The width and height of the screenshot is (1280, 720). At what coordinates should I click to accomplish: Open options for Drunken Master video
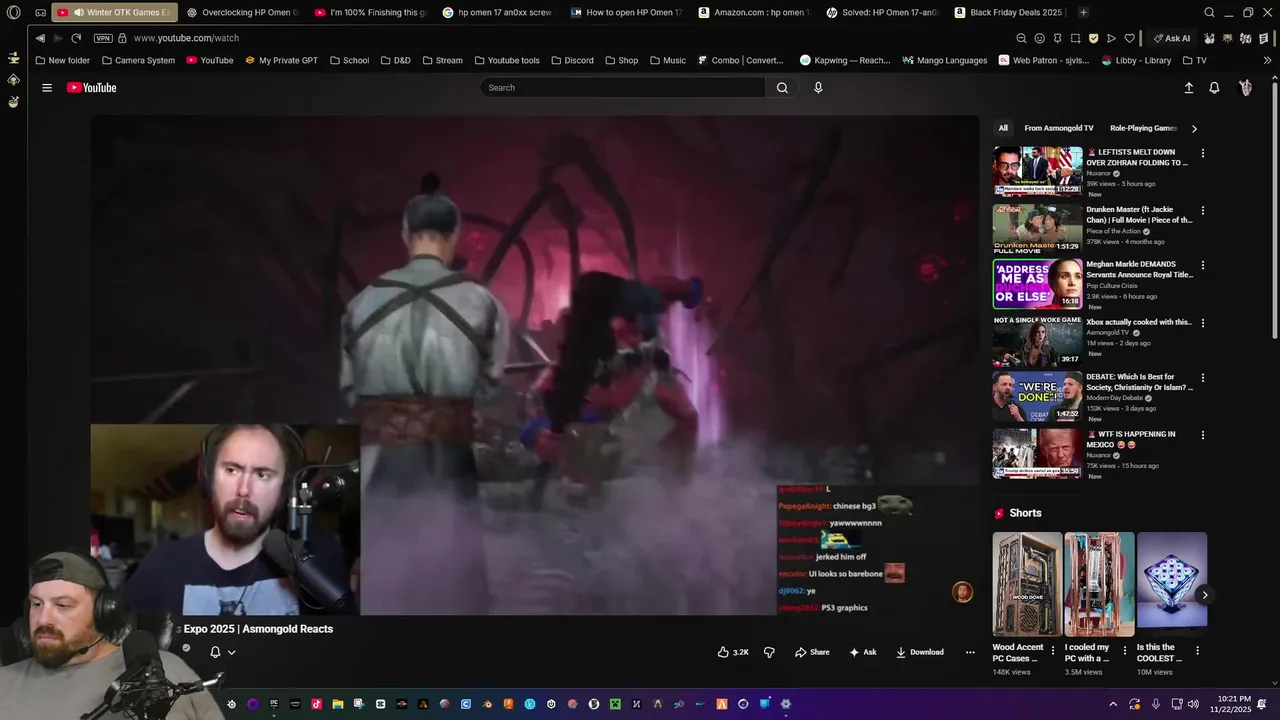1203,211
